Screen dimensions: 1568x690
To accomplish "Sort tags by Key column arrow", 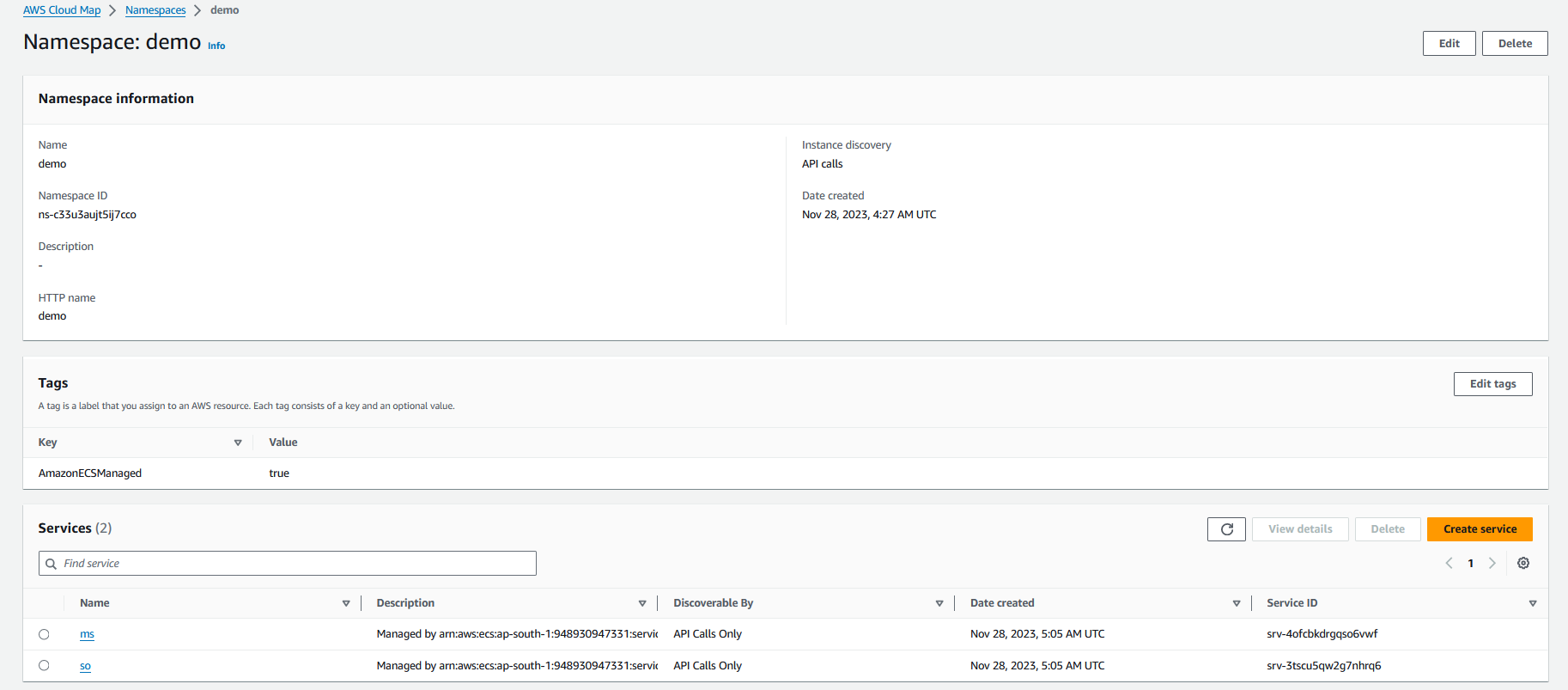I will (x=238, y=443).
